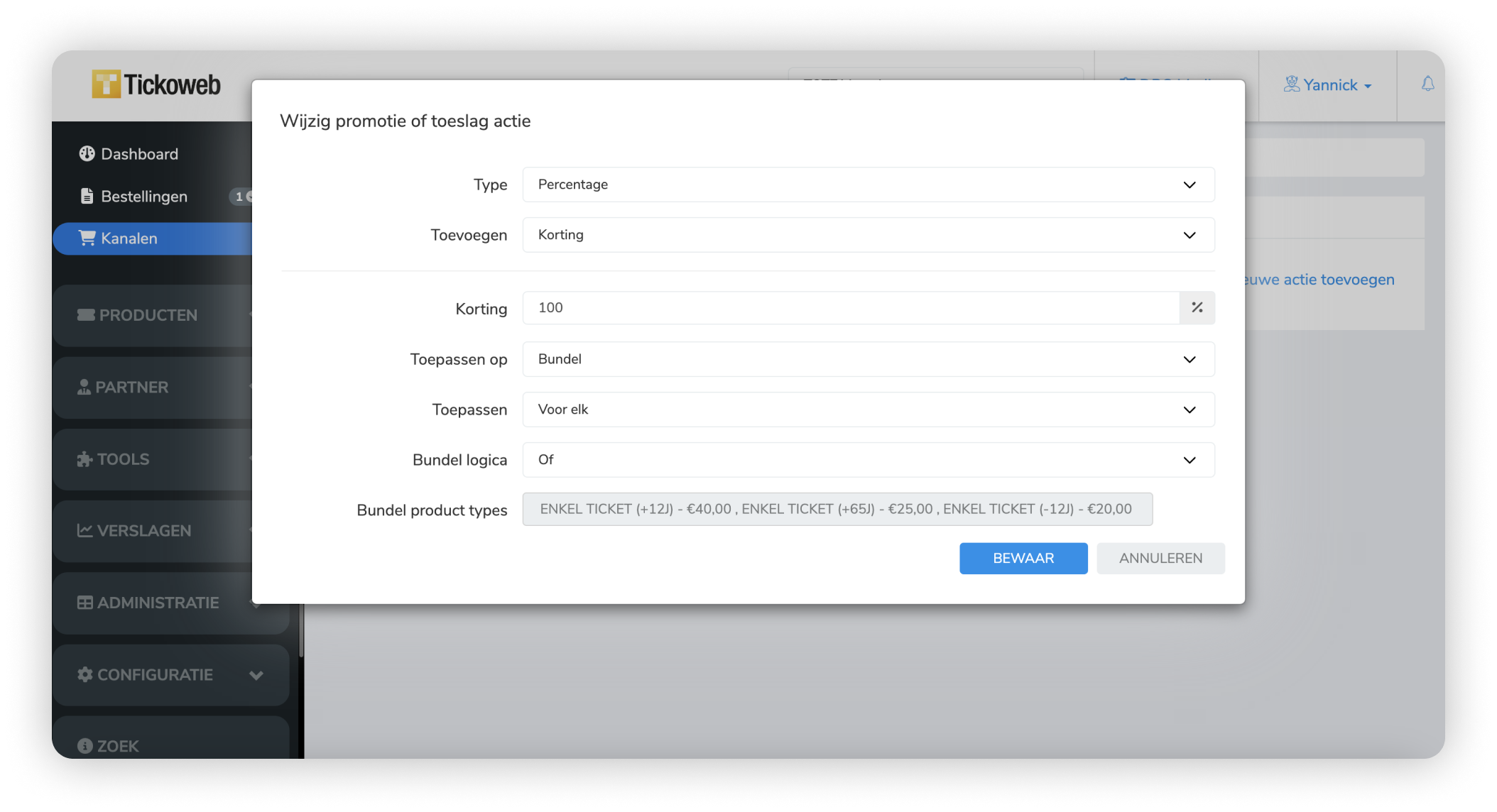The width and height of the screenshot is (1497, 812).
Task: Click the percent icon beside Korting field
Action: click(x=1197, y=308)
